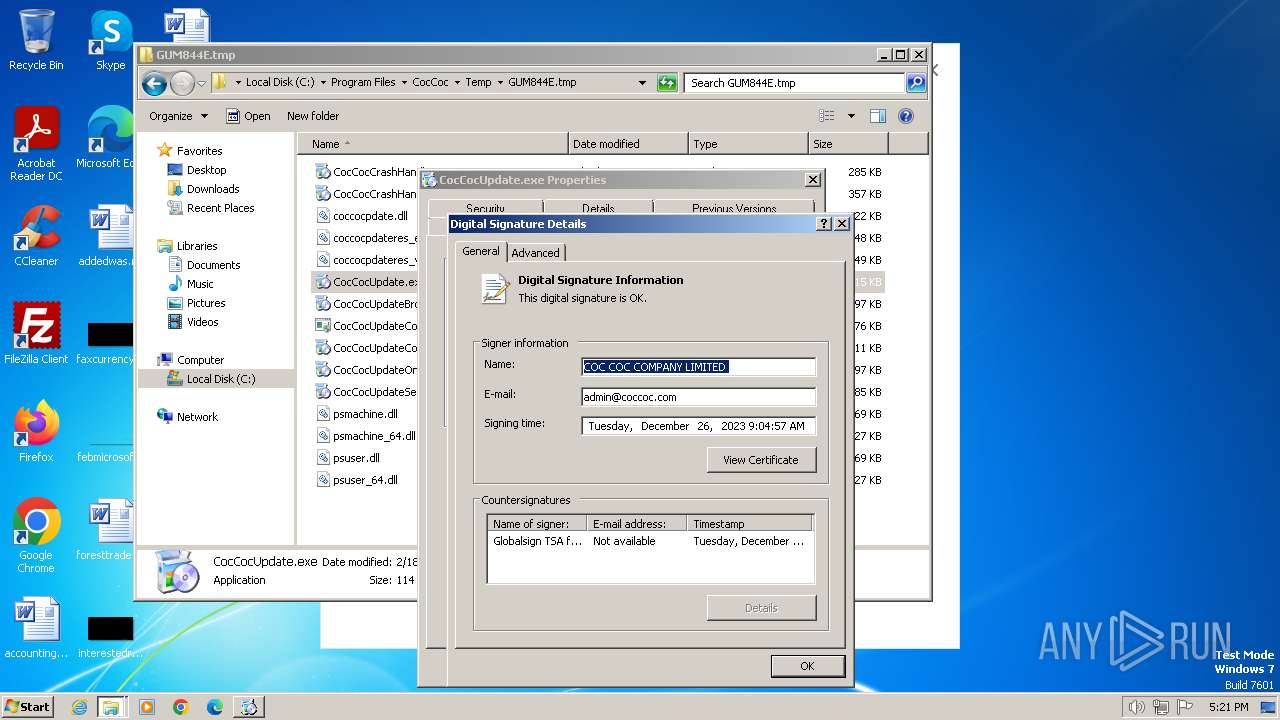The height and width of the screenshot is (720, 1280).
Task: Open FileZilla Client desktop icon
Action: click(x=36, y=335)
